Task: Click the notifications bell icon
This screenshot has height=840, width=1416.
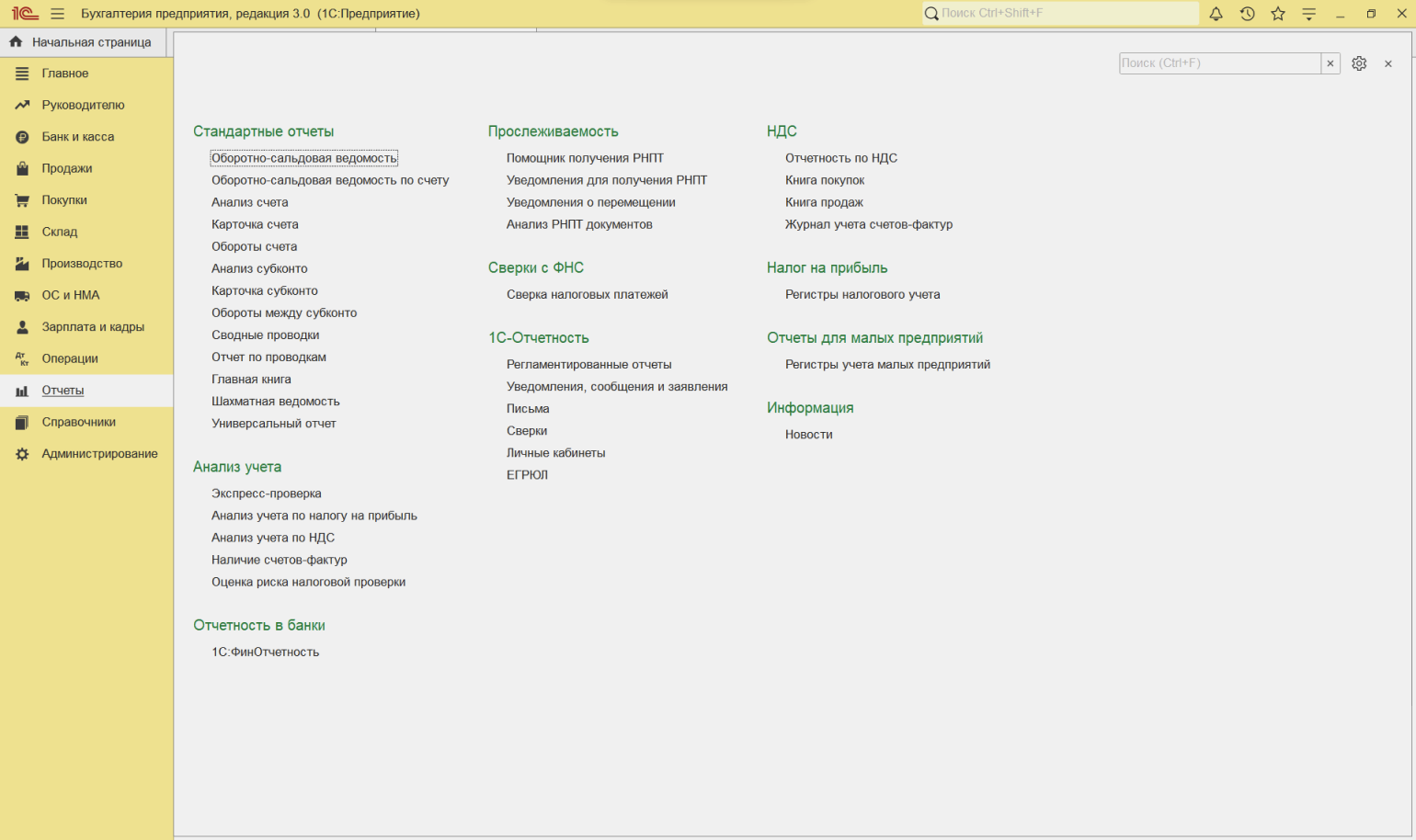Action: (1216, 14)
